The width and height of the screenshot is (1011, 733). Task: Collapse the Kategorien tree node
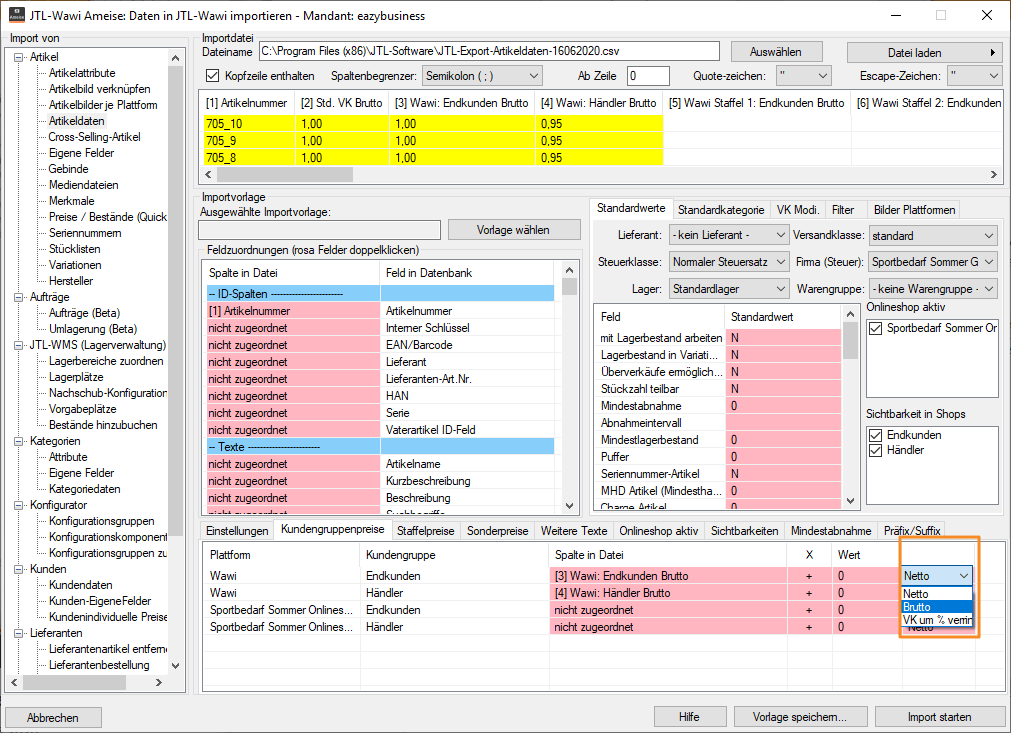pos(19,441)
